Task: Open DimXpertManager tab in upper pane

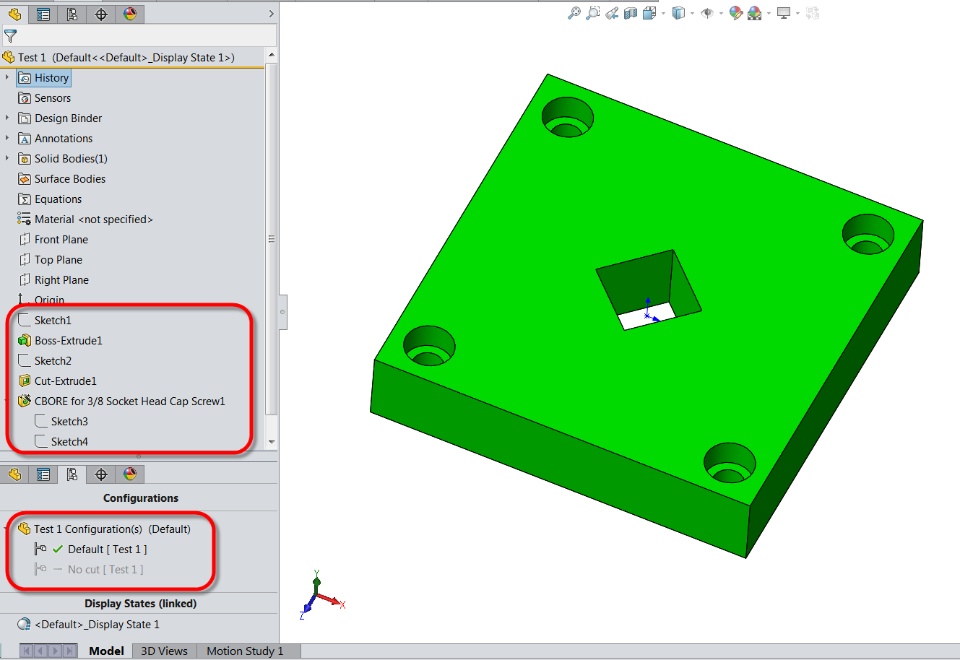Action: [x=101, y=14]
